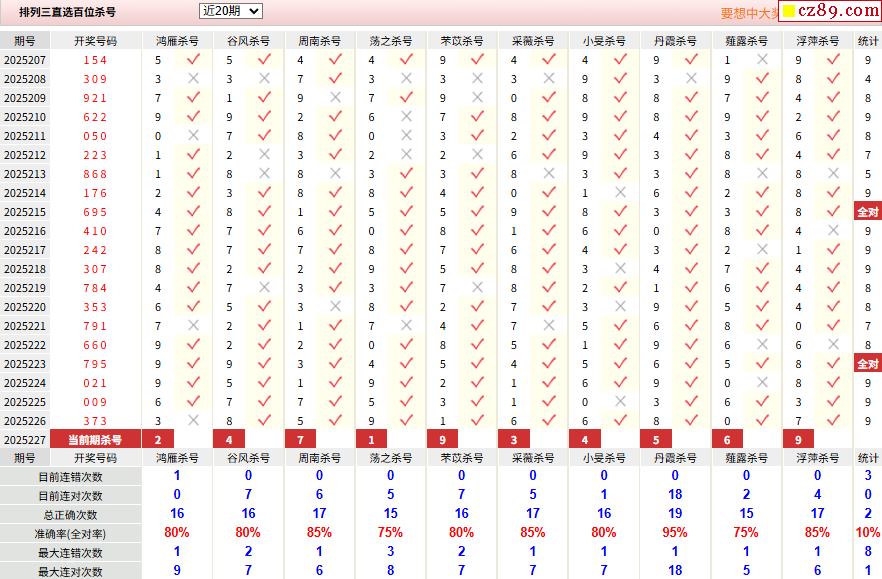Viewport: 882px width, 579px height.
Task: Click red kill number 1 under 荡之杀号
Action: pyautogui.click(x=371, y=439)
